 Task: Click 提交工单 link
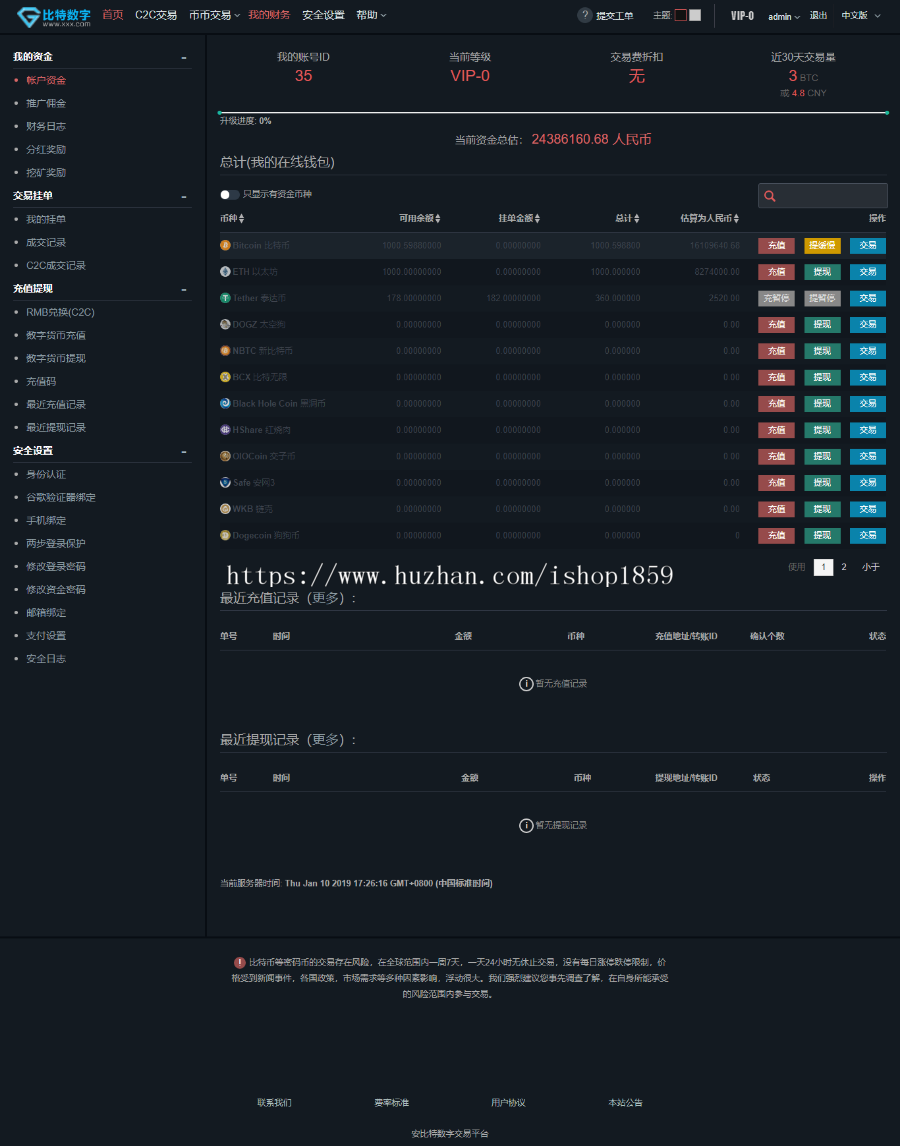point(615,16)
